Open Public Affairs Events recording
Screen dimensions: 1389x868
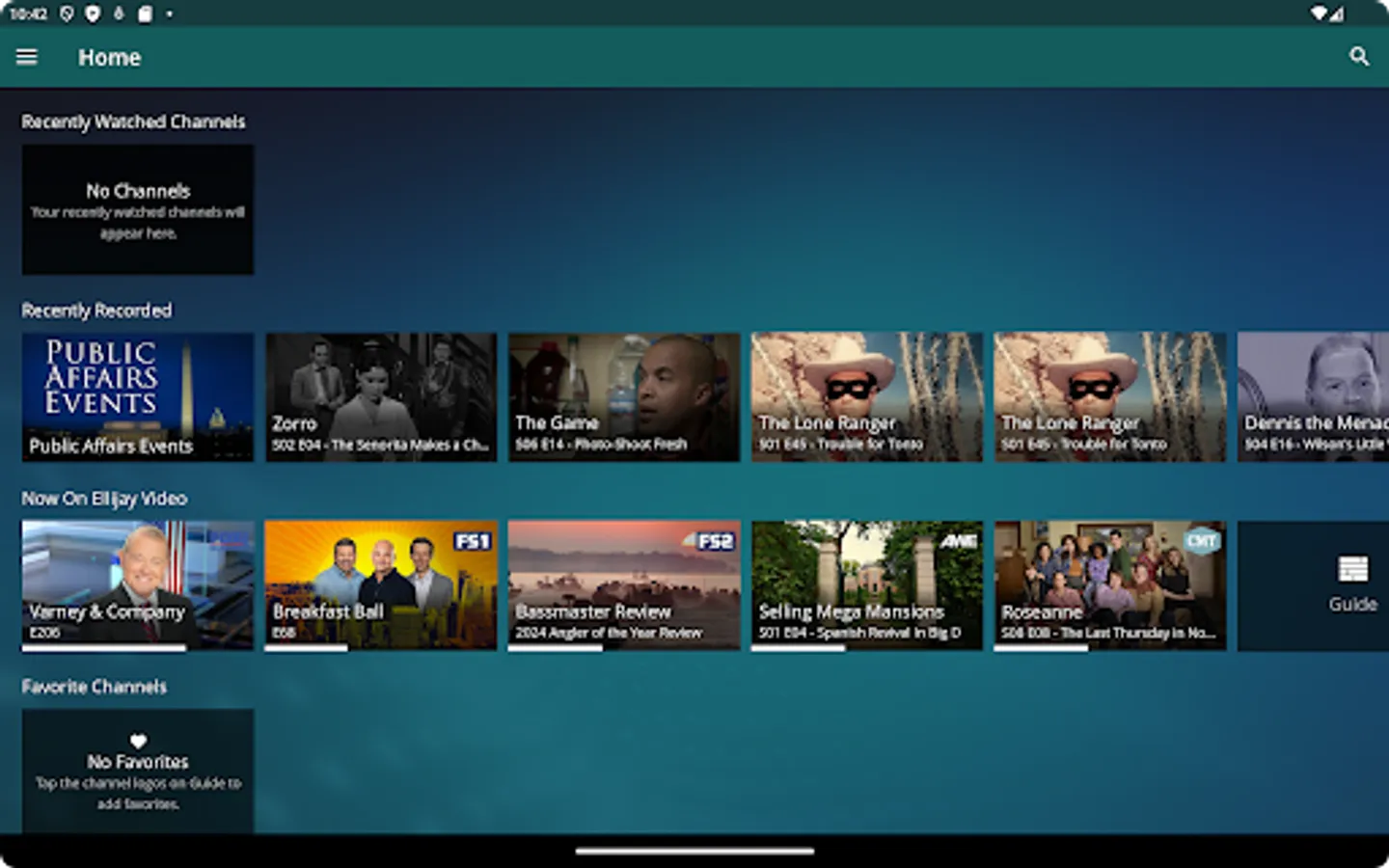pos(138,396)
